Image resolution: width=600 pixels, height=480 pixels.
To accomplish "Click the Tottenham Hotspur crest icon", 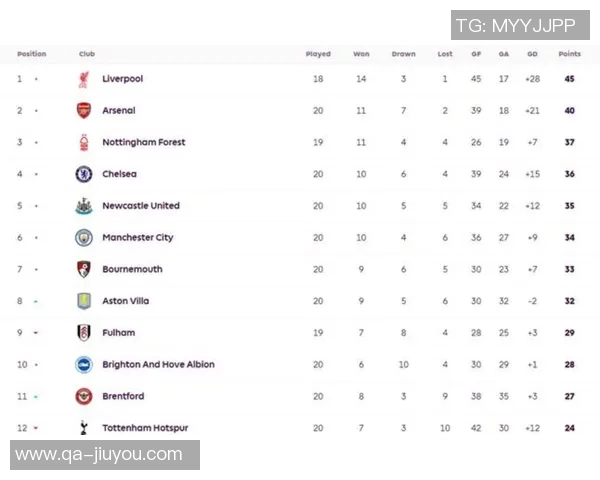I will (83, 428).
